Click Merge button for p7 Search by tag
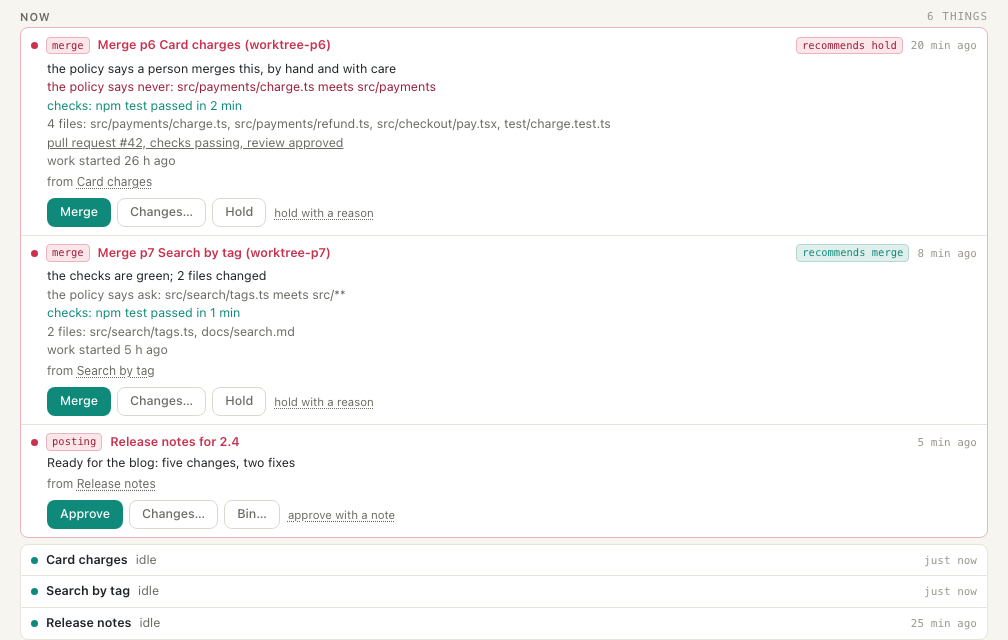This screenshot has width=1008, height=640. point(78,401)
